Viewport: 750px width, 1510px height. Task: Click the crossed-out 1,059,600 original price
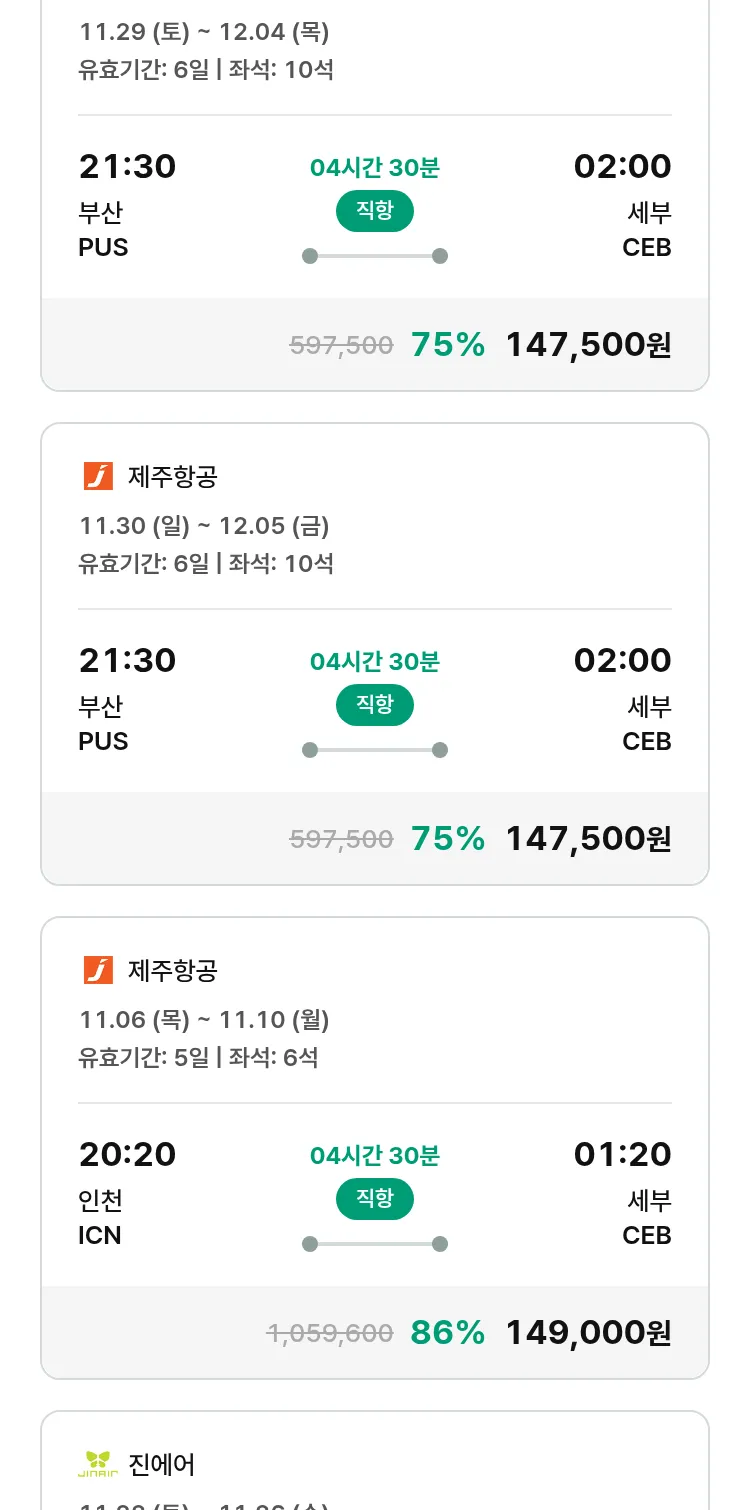pyautogui.click(x=330, y=1333)
